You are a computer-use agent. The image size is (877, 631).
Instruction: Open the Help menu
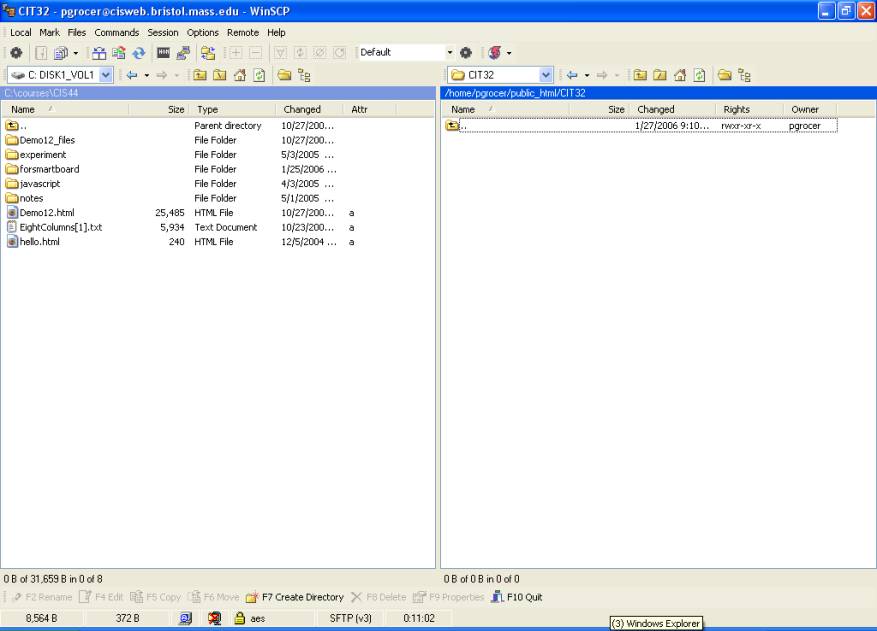[276, 32]
